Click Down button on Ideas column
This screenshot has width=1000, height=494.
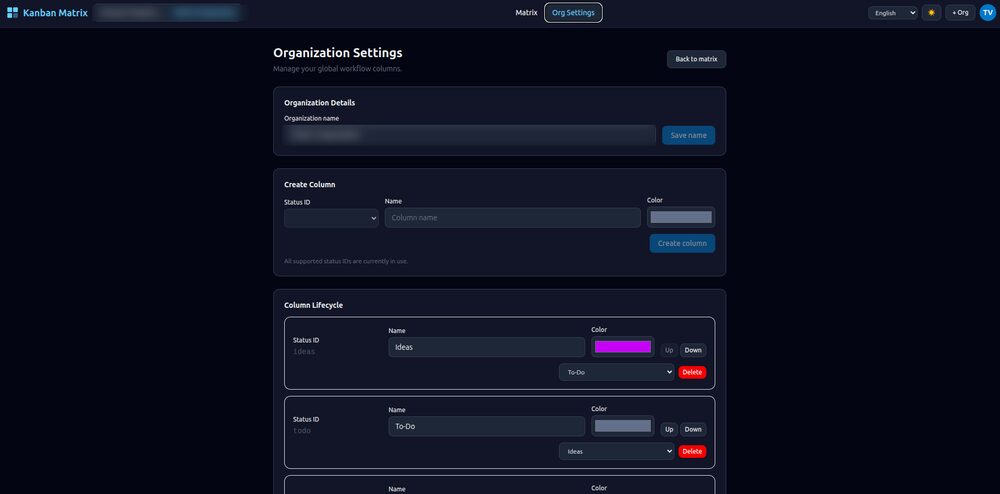(x=693, y=350)
